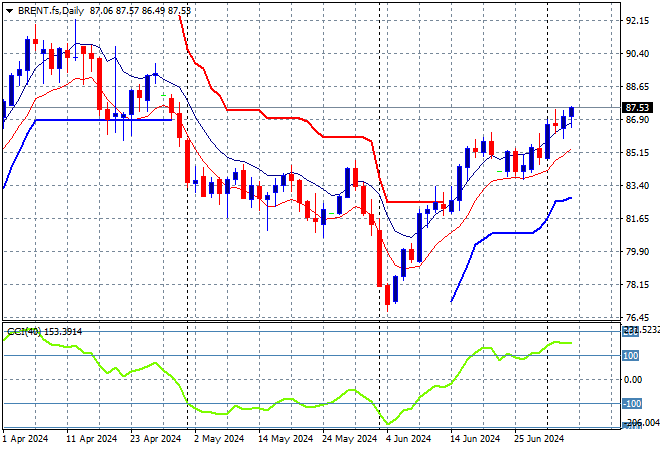This screenshot has width=660, height=450.
Task: Click the dropdown triangle beside BRENT.fs title
Action: 9,11
